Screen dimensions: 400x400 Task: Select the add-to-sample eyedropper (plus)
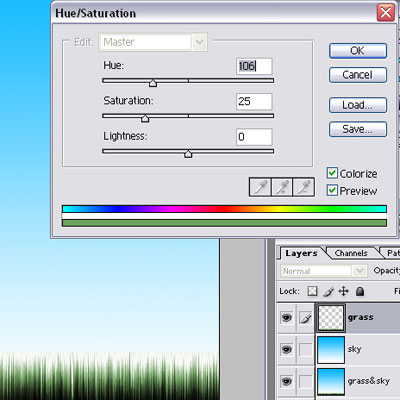click(x=282, y=187)
